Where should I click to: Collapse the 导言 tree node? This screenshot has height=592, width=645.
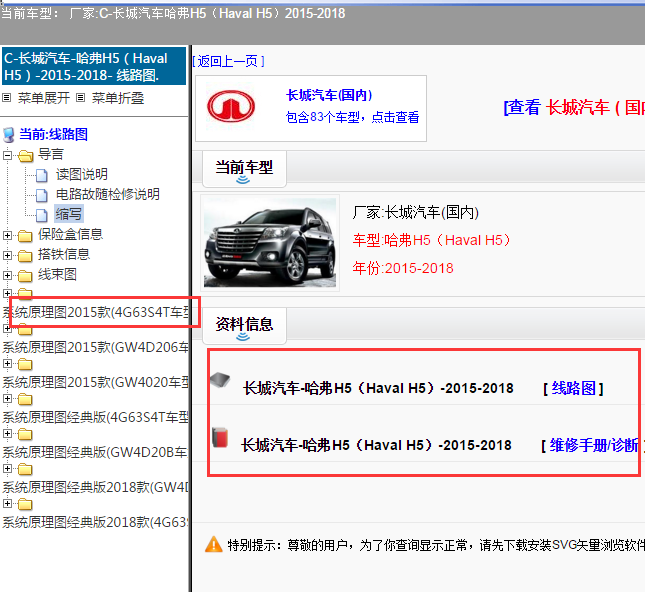pos(7,156)
